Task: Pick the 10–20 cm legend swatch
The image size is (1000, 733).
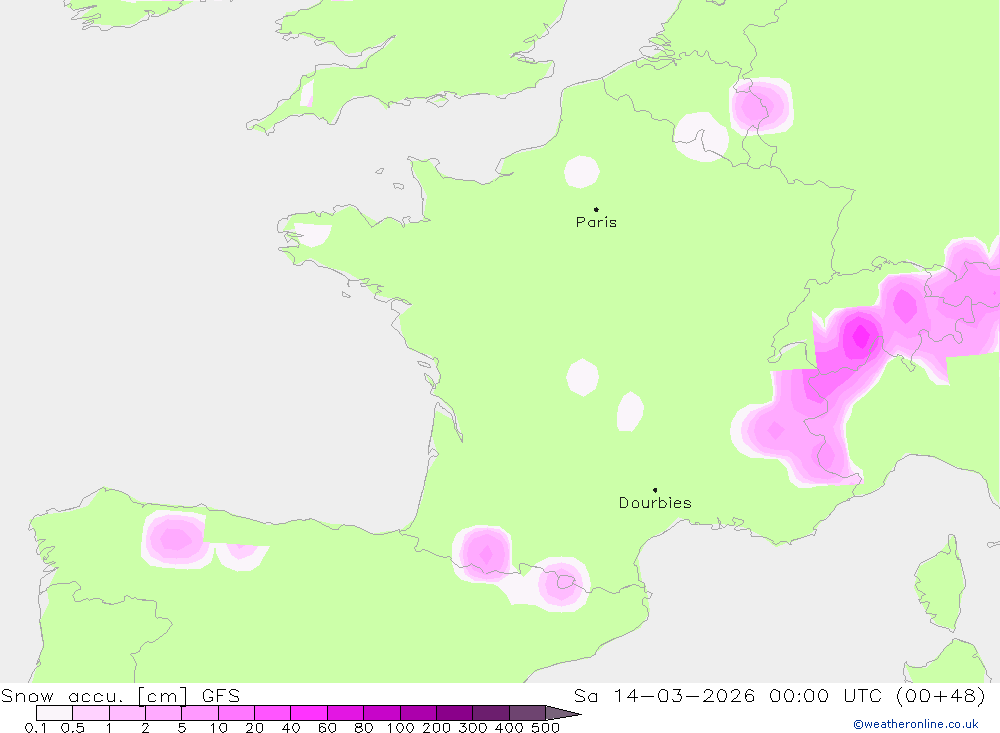Action: click(x=237, y=713)
